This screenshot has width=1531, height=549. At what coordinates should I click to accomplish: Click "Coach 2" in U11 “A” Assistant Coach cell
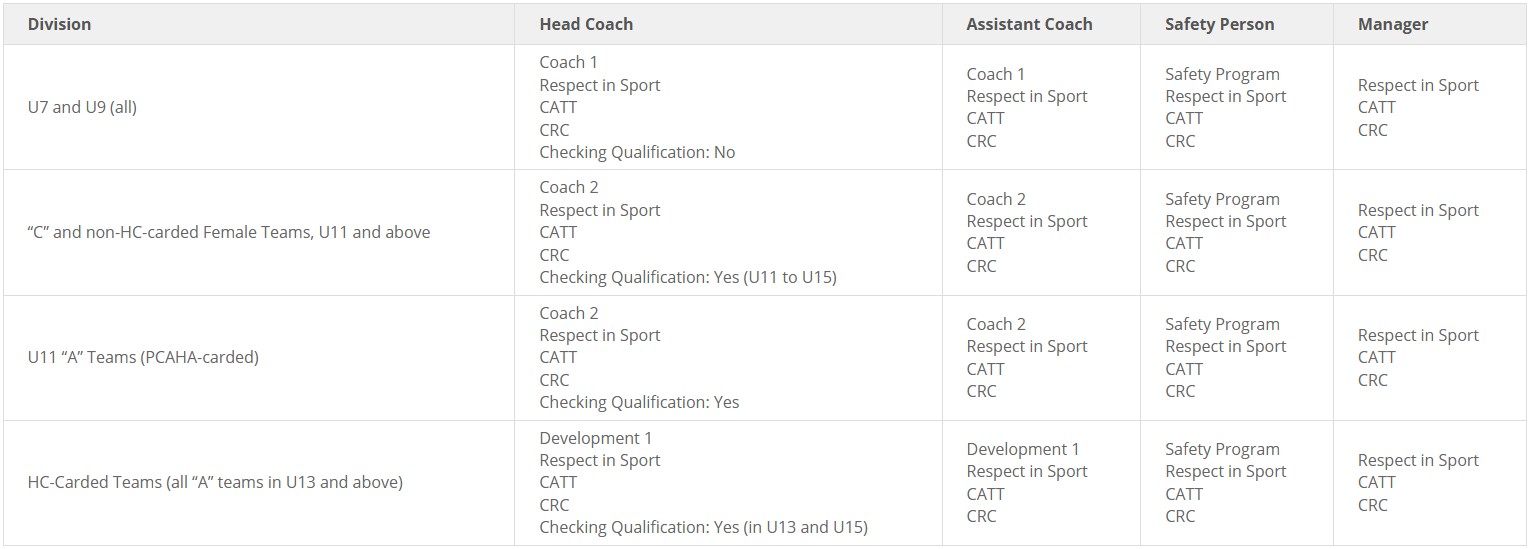click(995, 324)
